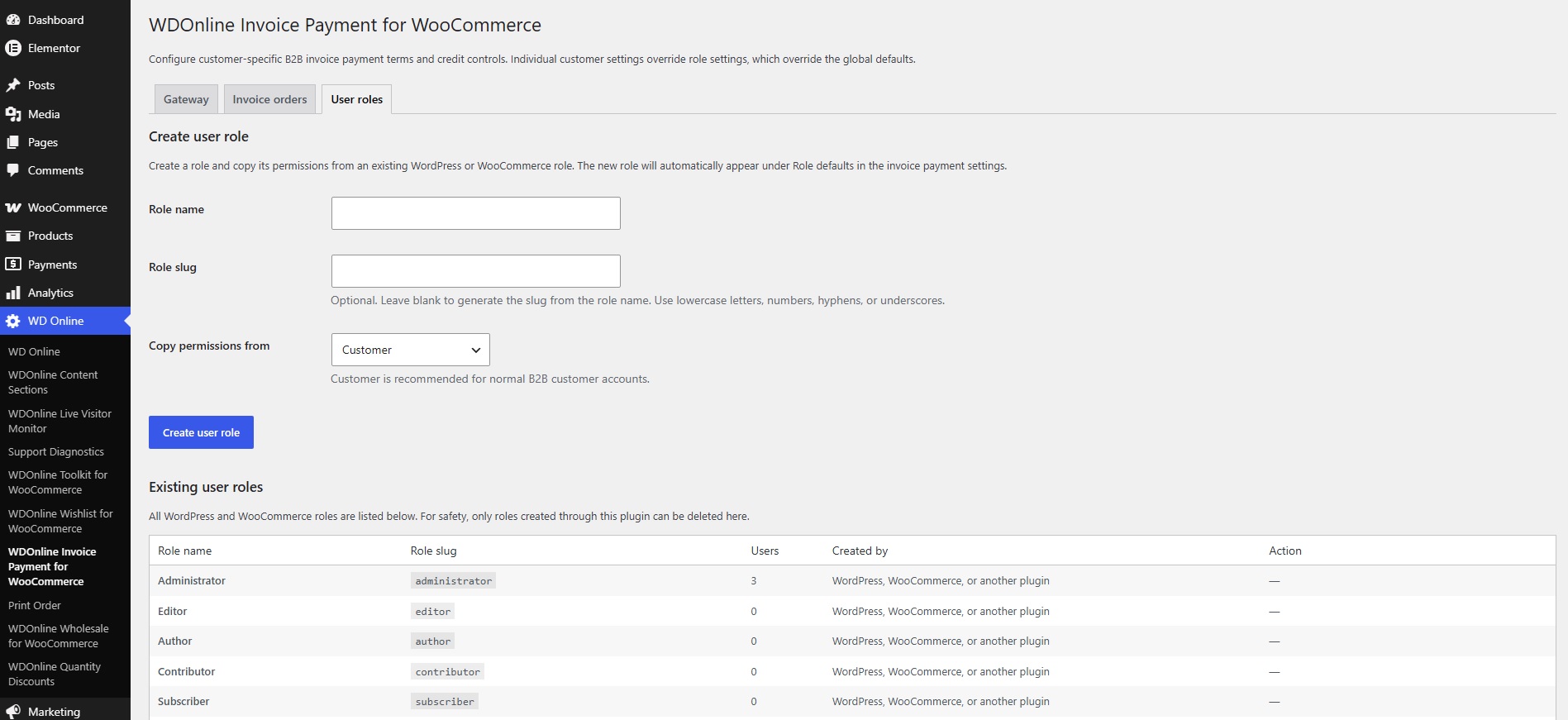
Task: Click the Create user role heading
Action: tap(198, 136)
